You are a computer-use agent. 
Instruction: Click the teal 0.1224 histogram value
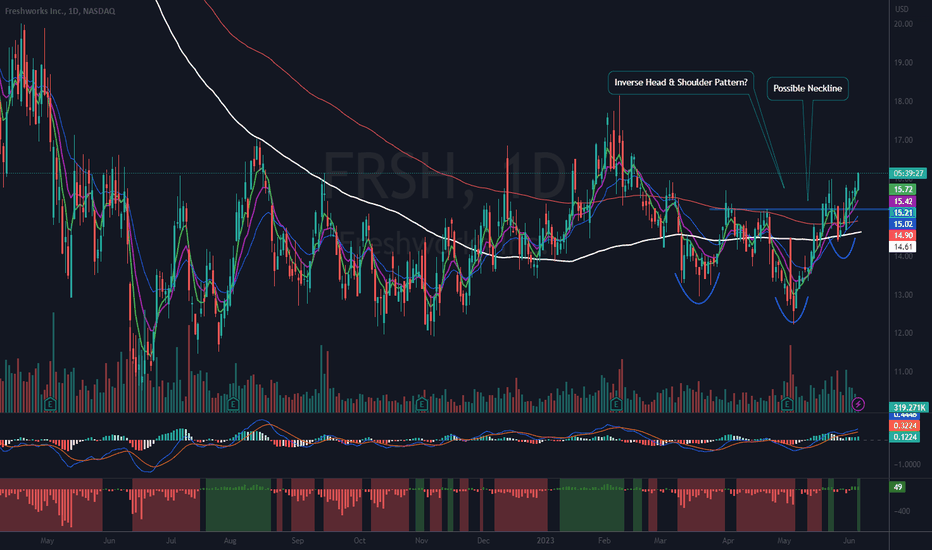pyautogui.click(x=905, y=437)
